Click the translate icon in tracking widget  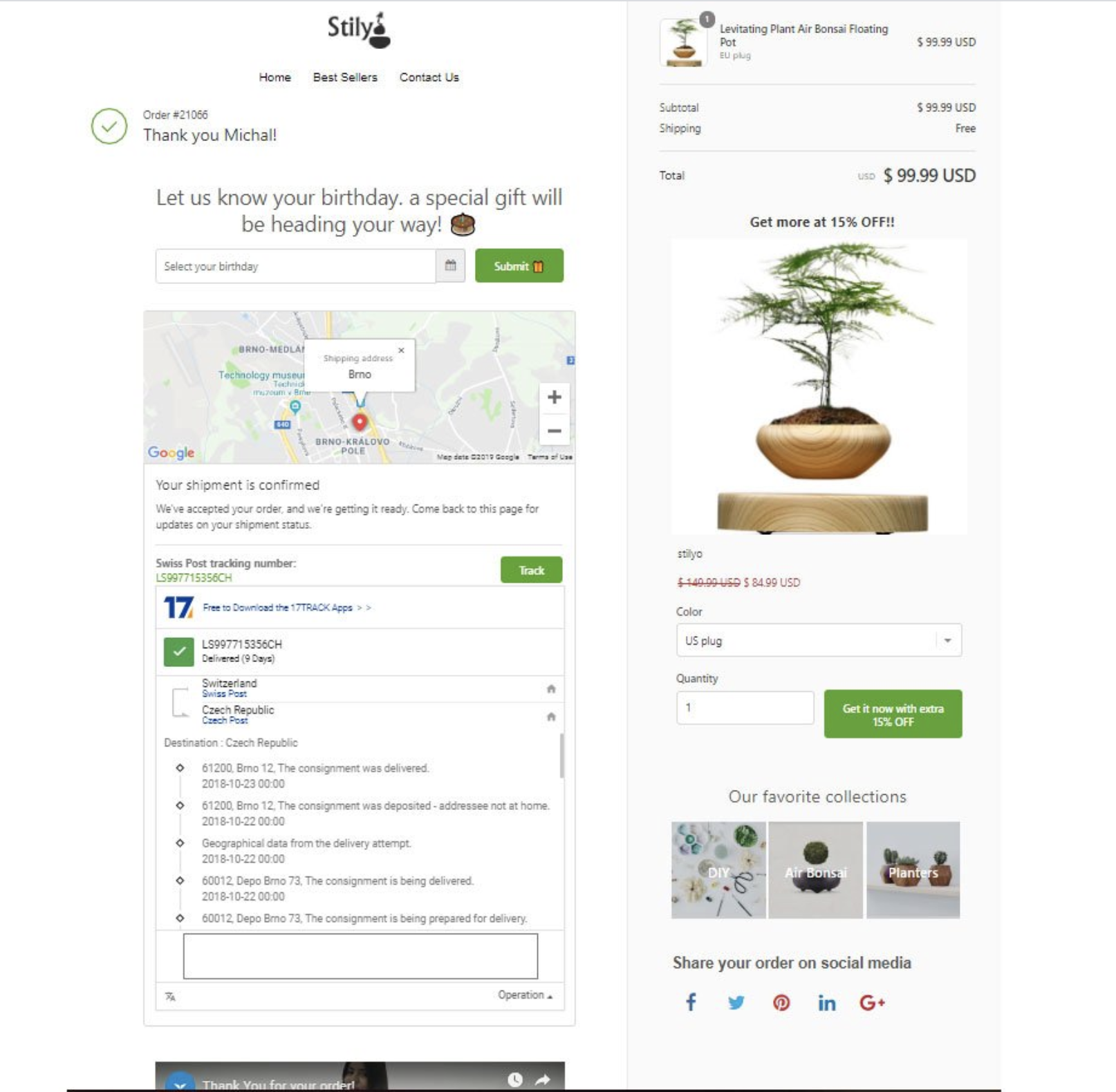pyautogui.click(x=170, y=996)
